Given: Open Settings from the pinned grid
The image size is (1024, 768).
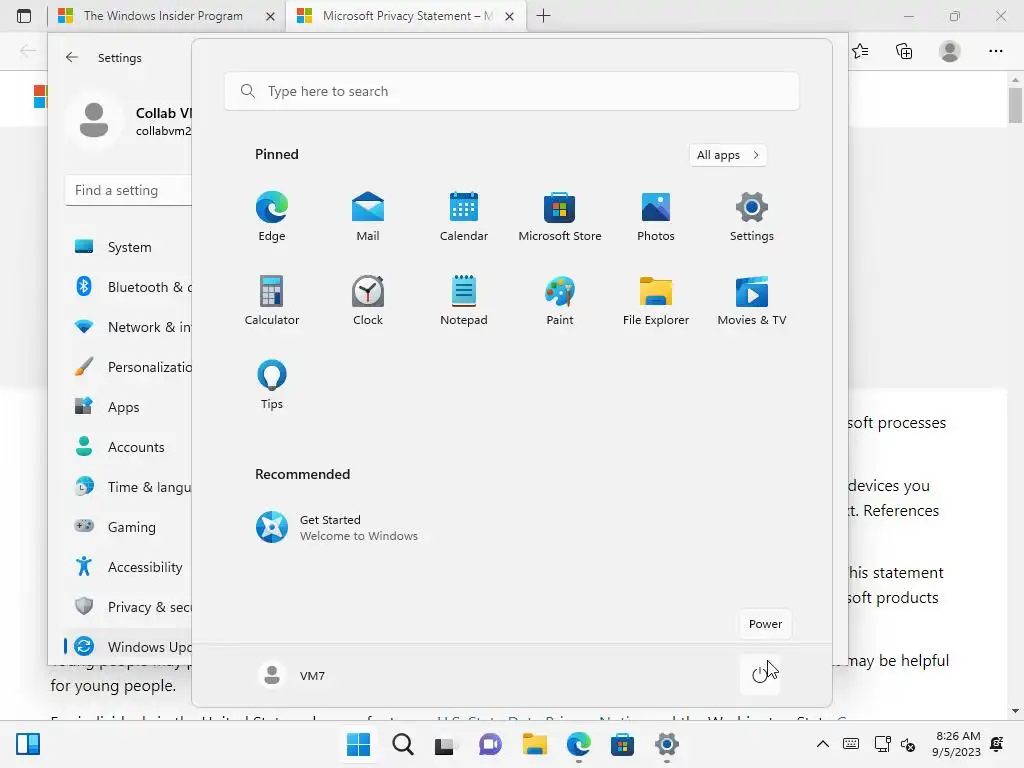Looking at the screenshot, I should (x=752, y=216).
